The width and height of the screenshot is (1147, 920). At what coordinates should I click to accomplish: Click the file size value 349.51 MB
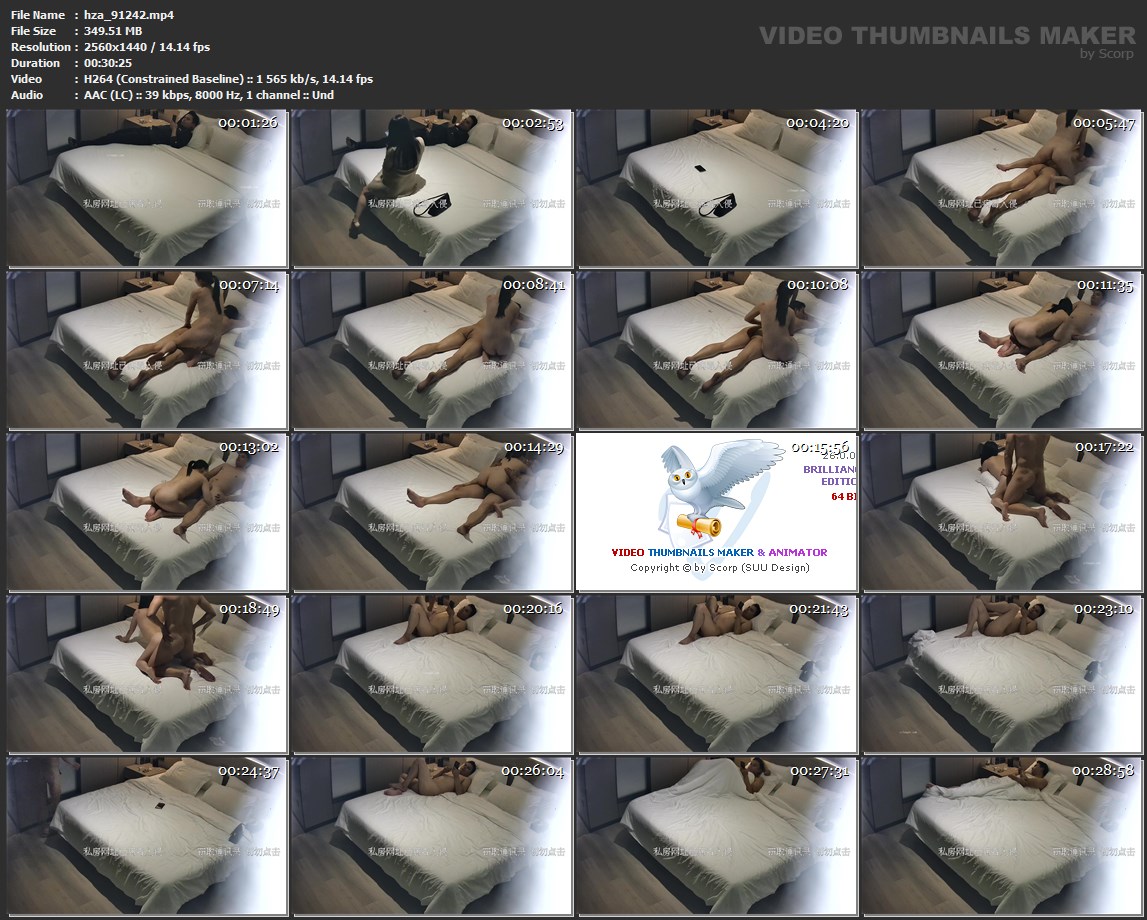tap(113, 31)
